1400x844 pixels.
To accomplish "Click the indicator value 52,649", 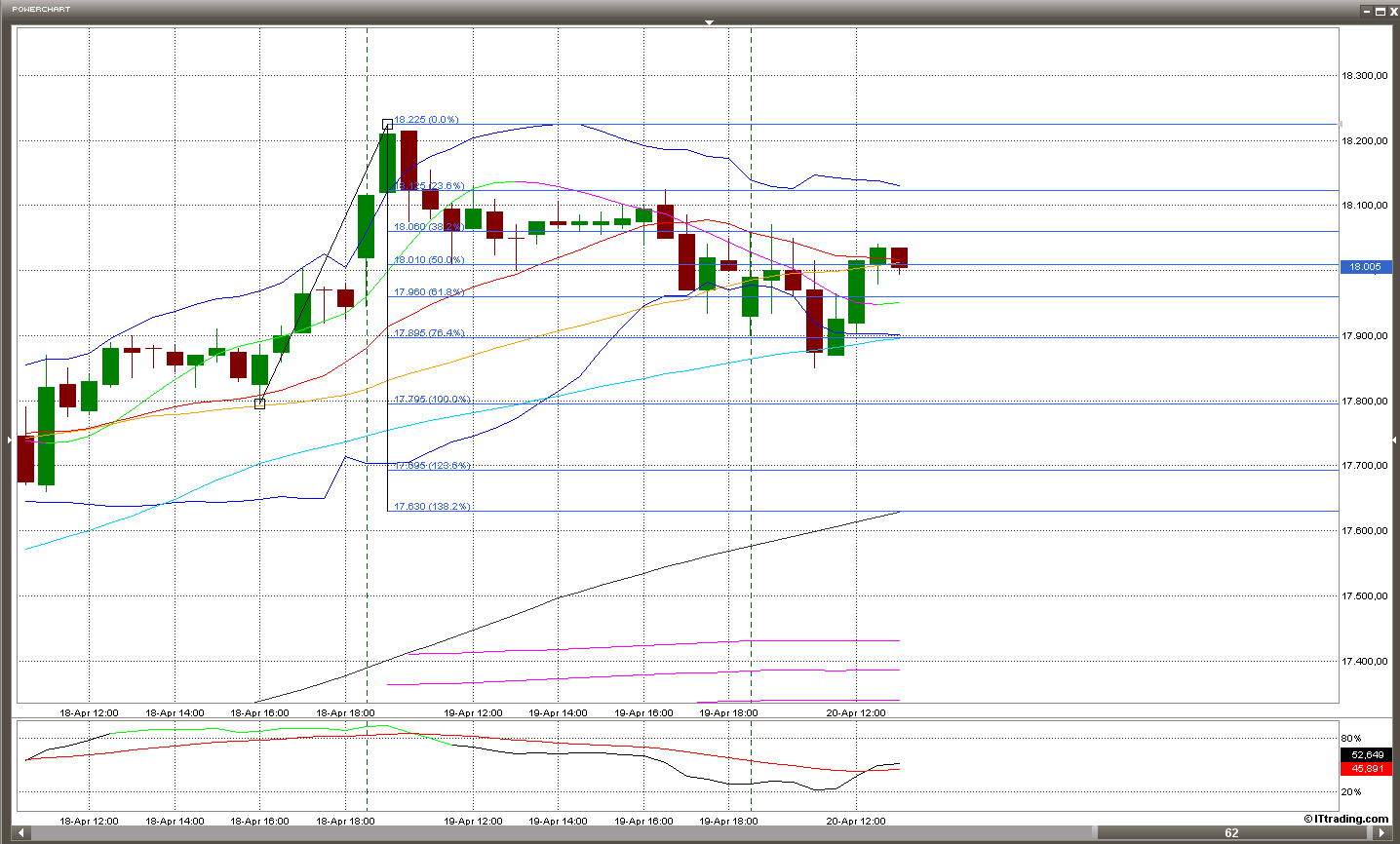I will coord(1367,755).
